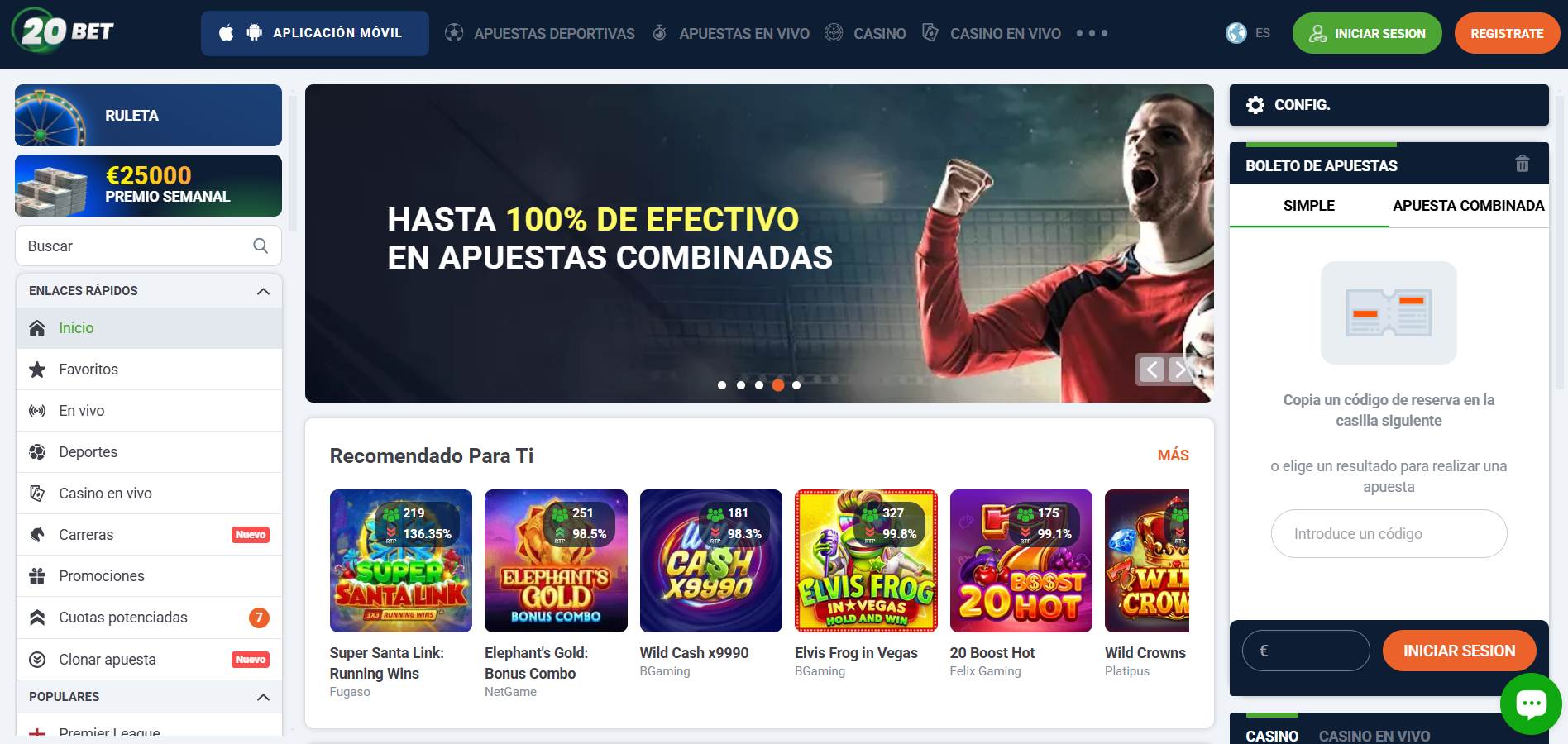The width and height of the screenshot is (1568, 744).
Task: Collapse the Enlaces Rápidos section
Action: pyautogui.click(x=263, y=291)
